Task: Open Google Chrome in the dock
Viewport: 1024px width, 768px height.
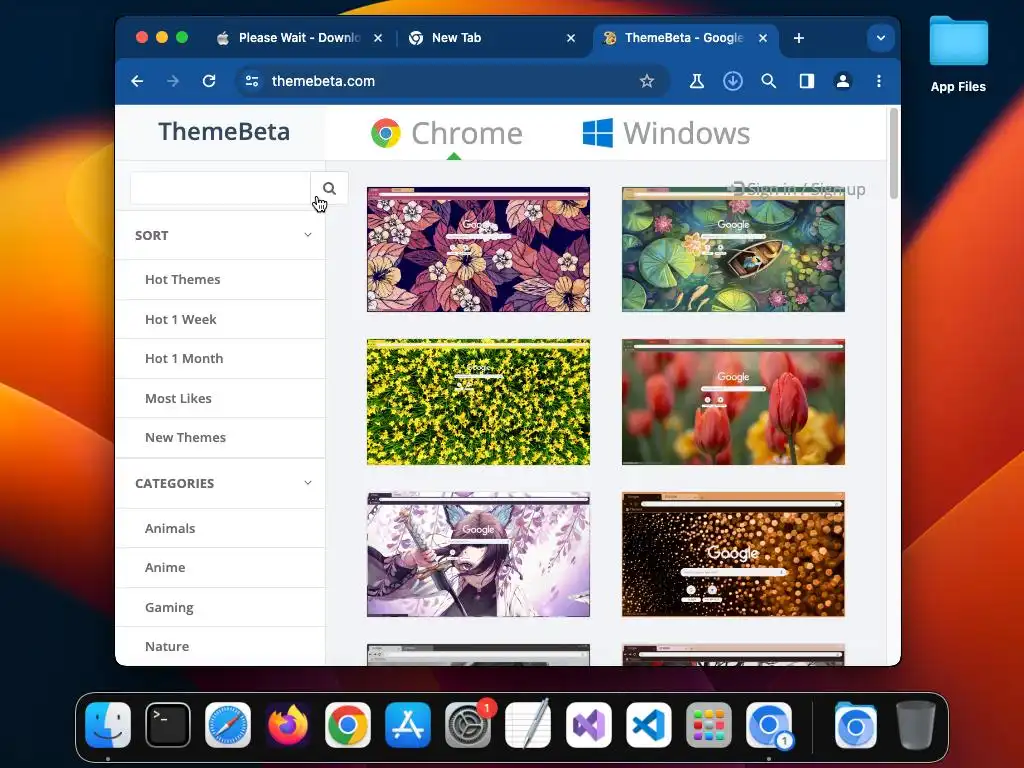Action: pos(348,725)
